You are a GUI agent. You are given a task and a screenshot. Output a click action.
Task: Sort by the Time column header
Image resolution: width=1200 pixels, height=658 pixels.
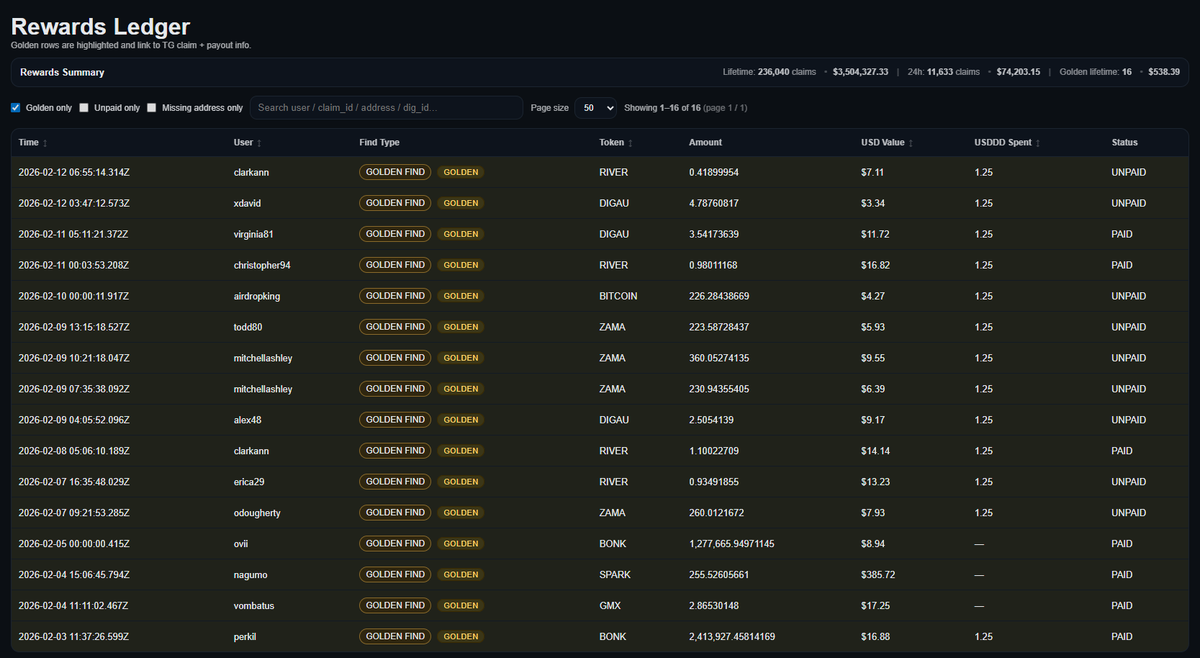(32, 143)
